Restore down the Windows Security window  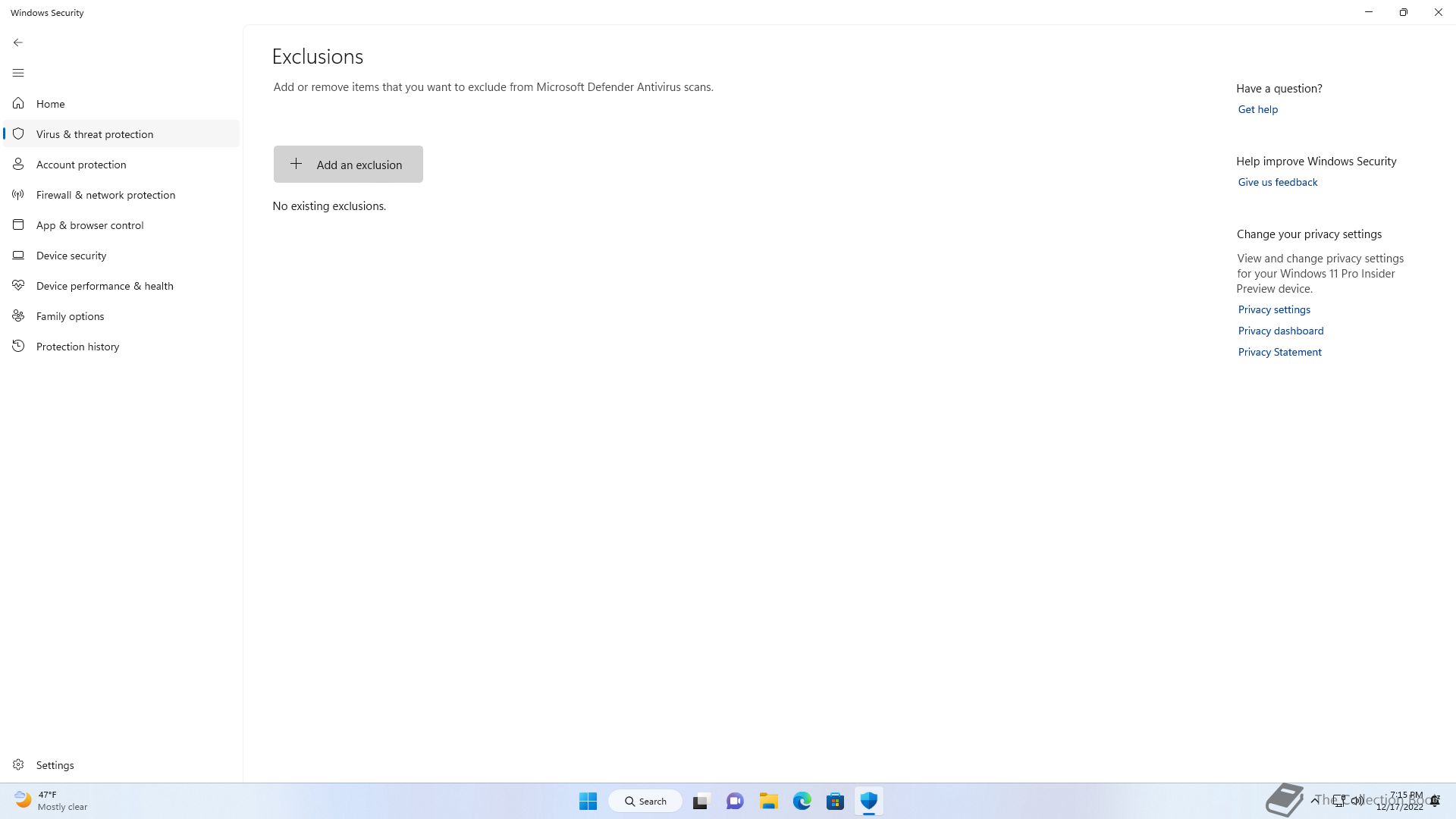[x=1404, y=12]
